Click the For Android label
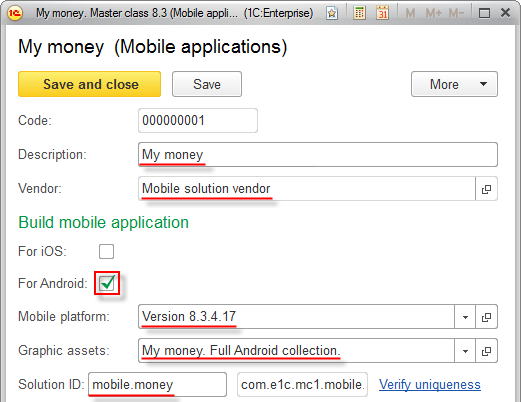 click(x=53, y=283)
